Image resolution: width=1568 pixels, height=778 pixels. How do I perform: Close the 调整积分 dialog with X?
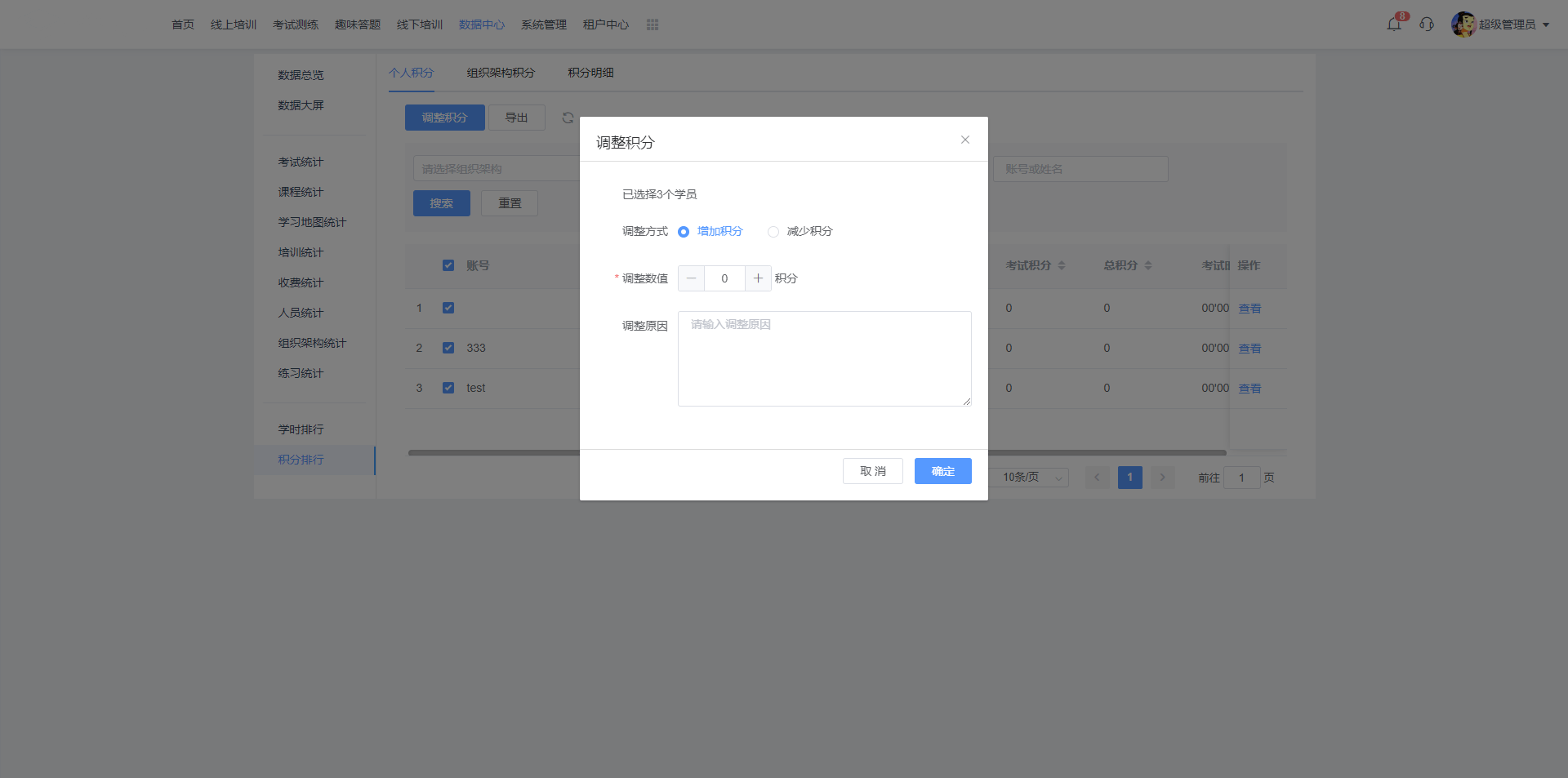[x=965, y=140]
